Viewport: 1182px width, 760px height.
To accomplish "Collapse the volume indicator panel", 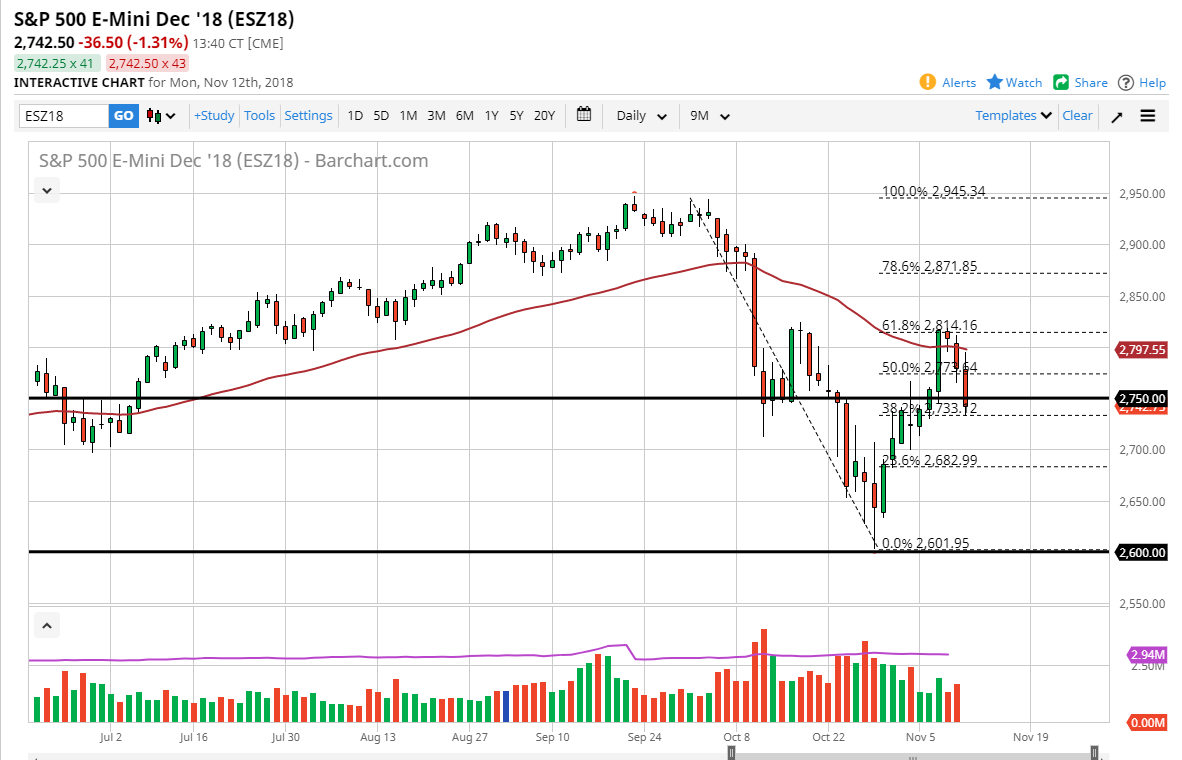I will coord(46,624).
